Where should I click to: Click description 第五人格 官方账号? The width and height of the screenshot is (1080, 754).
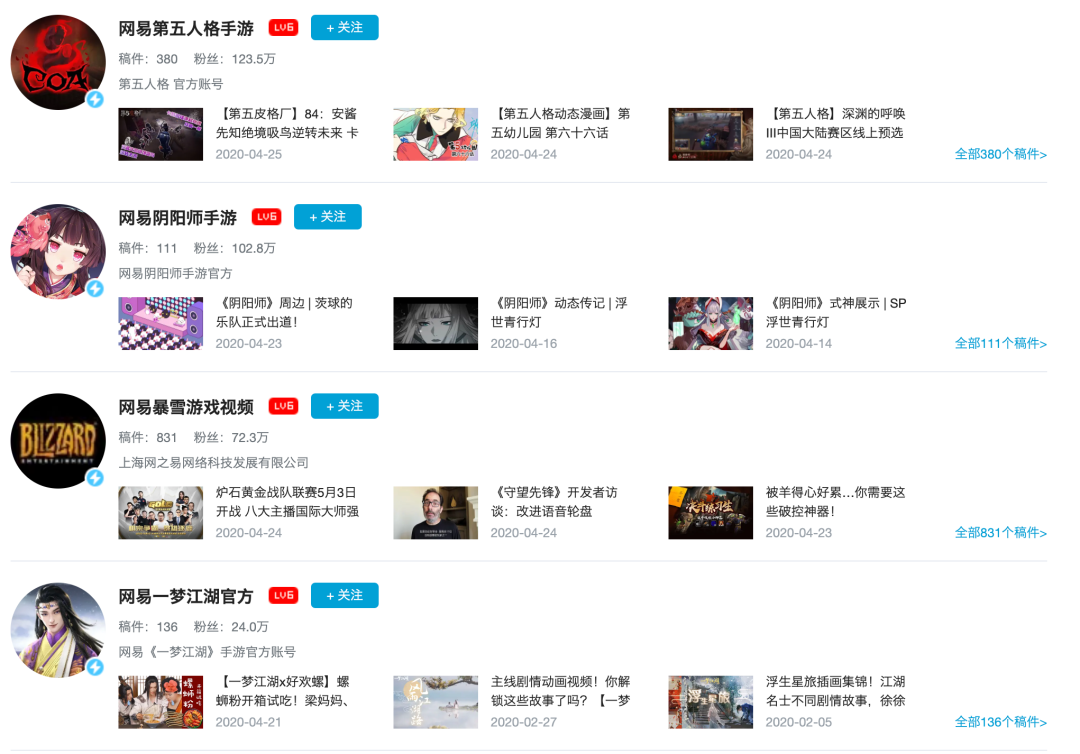pos(171,84)
